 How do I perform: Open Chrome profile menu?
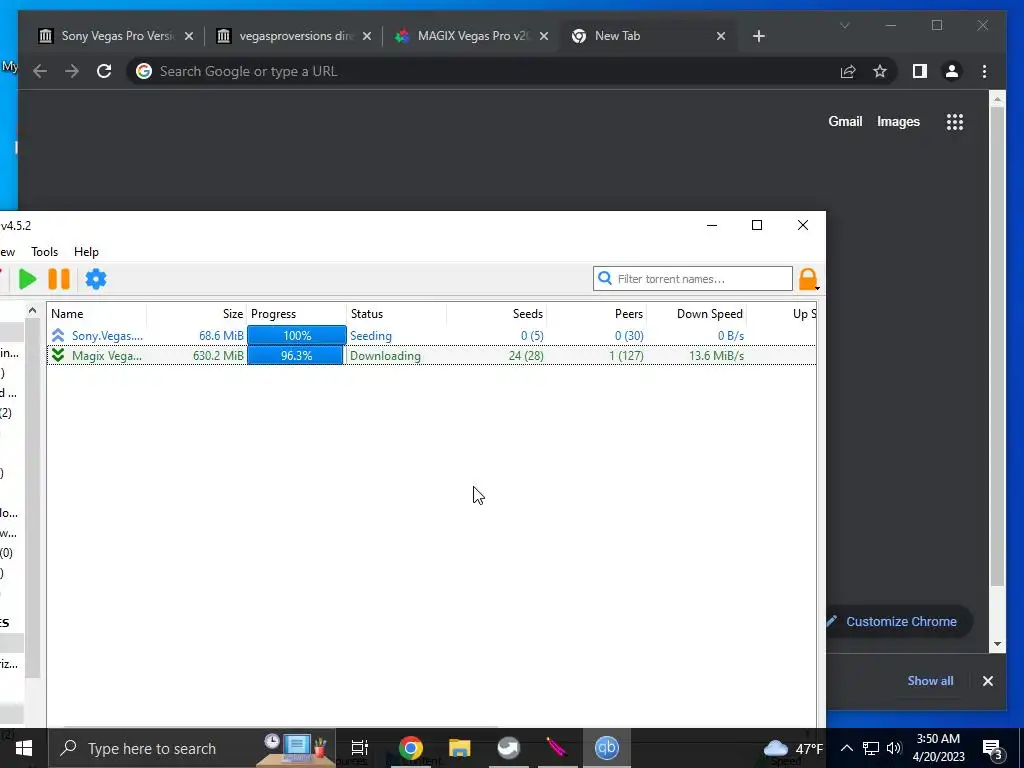(952, 71)
